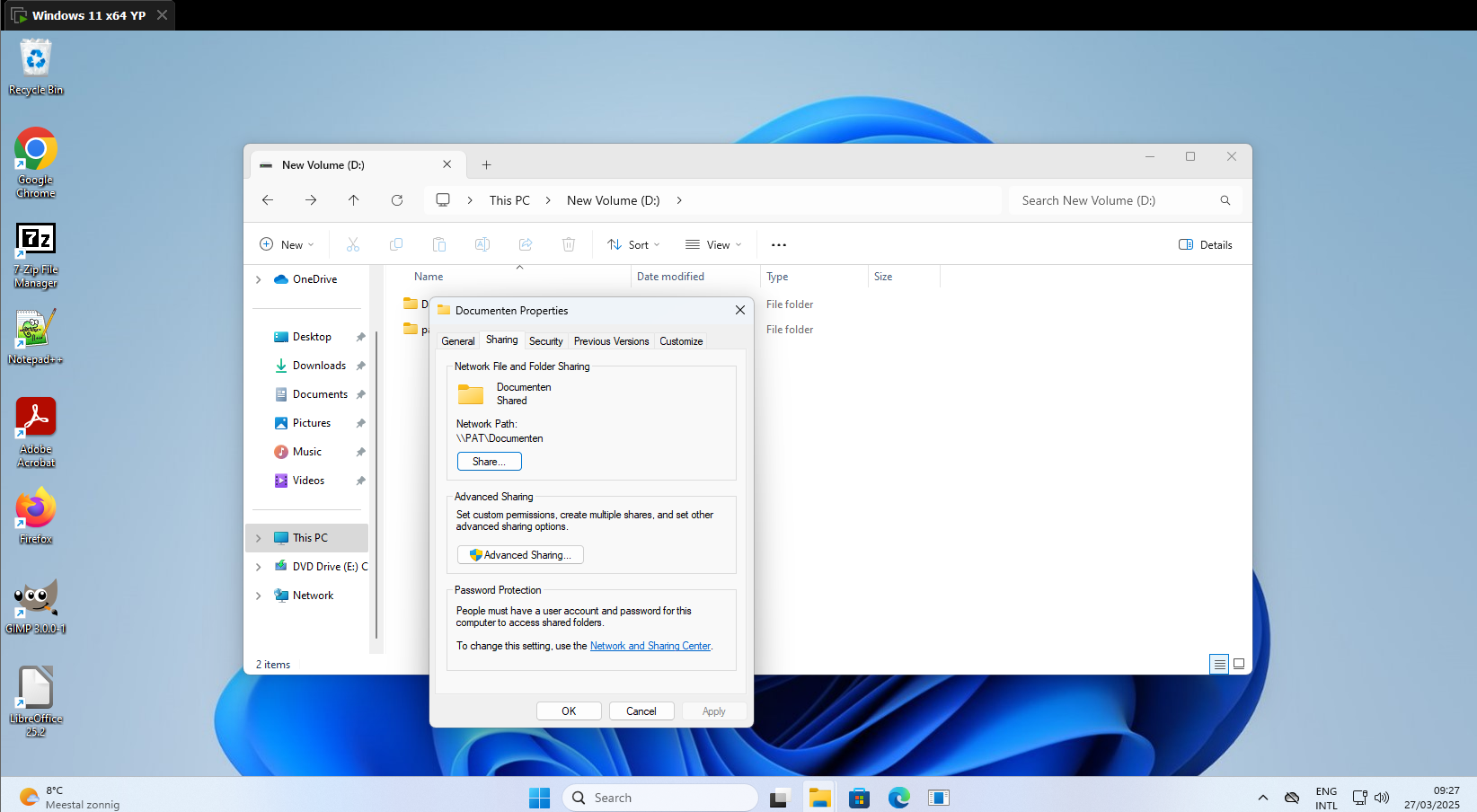Go up one folder level
This screenshot has height=812, width=1477.
pos(353,200)
